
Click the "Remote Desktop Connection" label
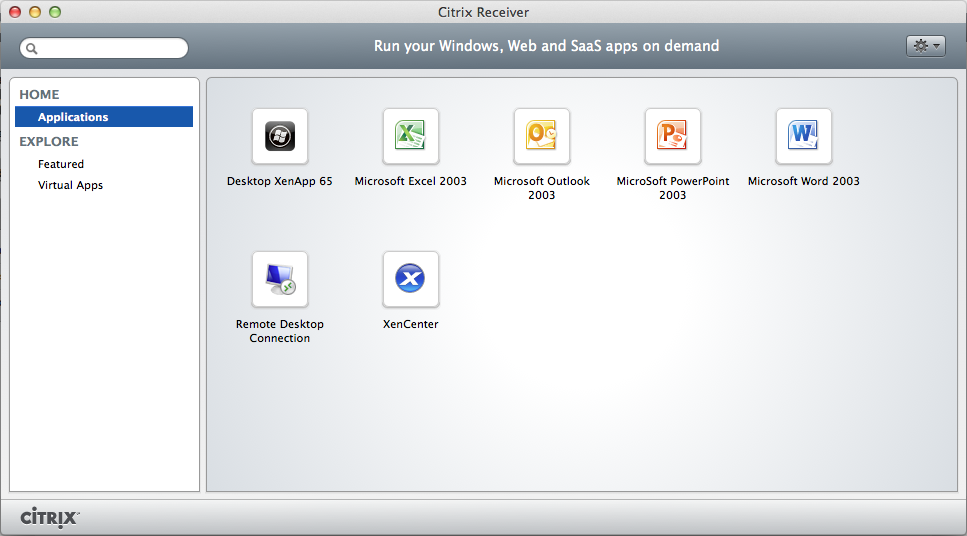280,331
